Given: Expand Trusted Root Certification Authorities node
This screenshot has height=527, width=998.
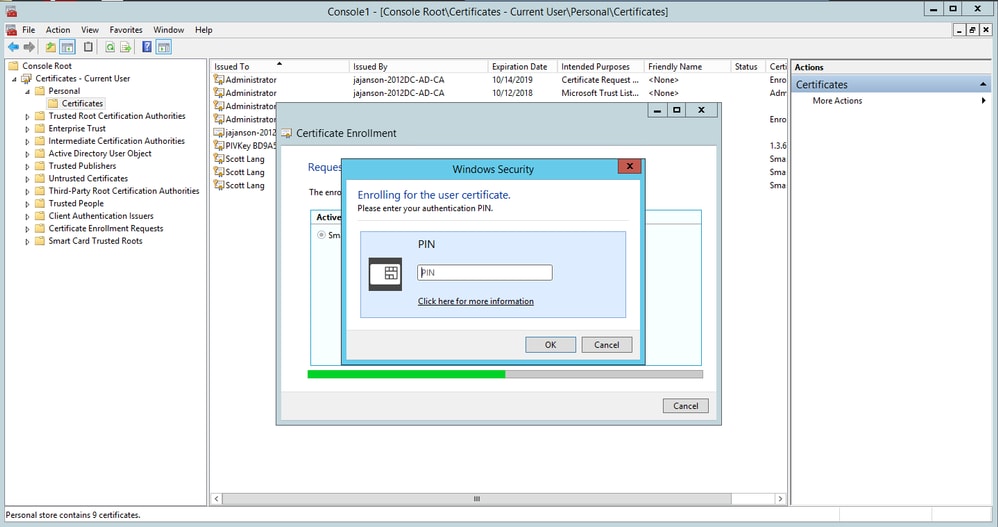Looking at the screenshot, I should 27,116.
